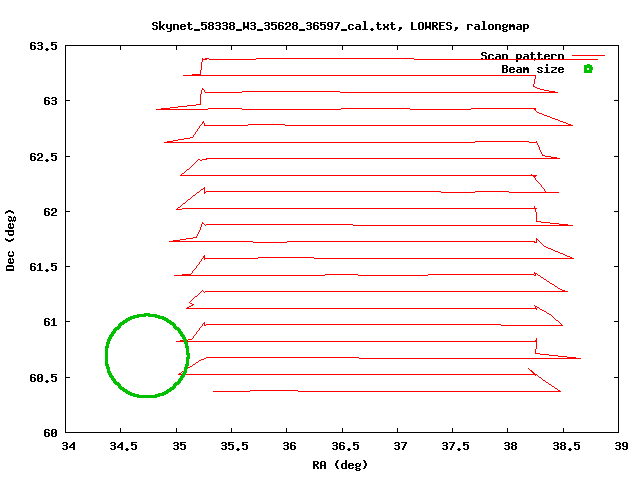Click the 63 Dec axis tick label

50,101
